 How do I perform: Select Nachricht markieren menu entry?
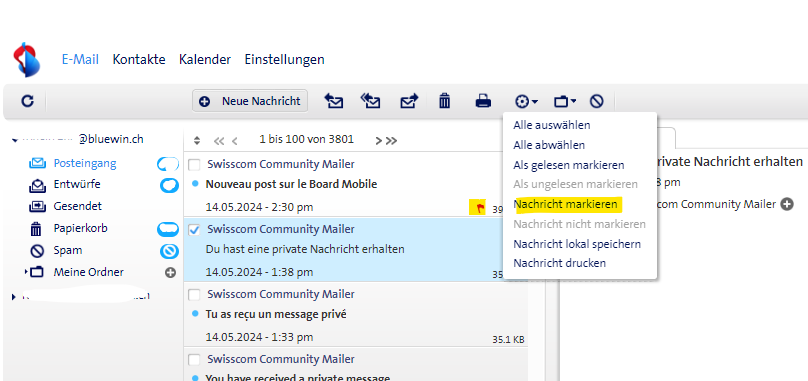click(x=565, y=204)
